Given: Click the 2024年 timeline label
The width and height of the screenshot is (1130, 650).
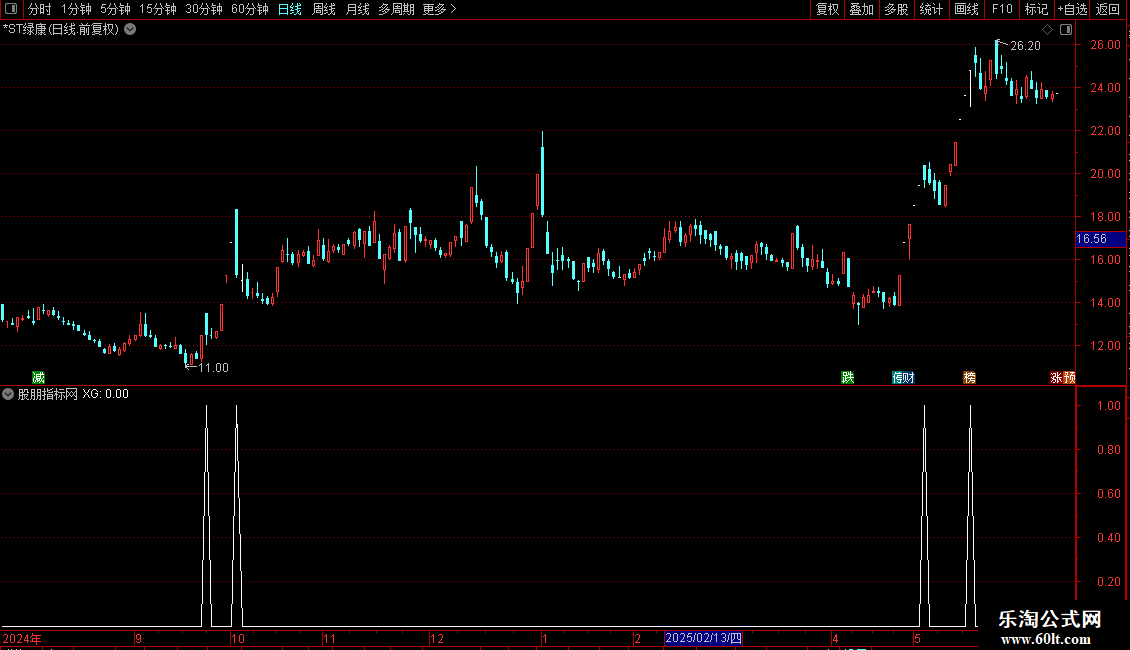Looking at the screenshot, I should pyautogui.click(x=22, y=638).
